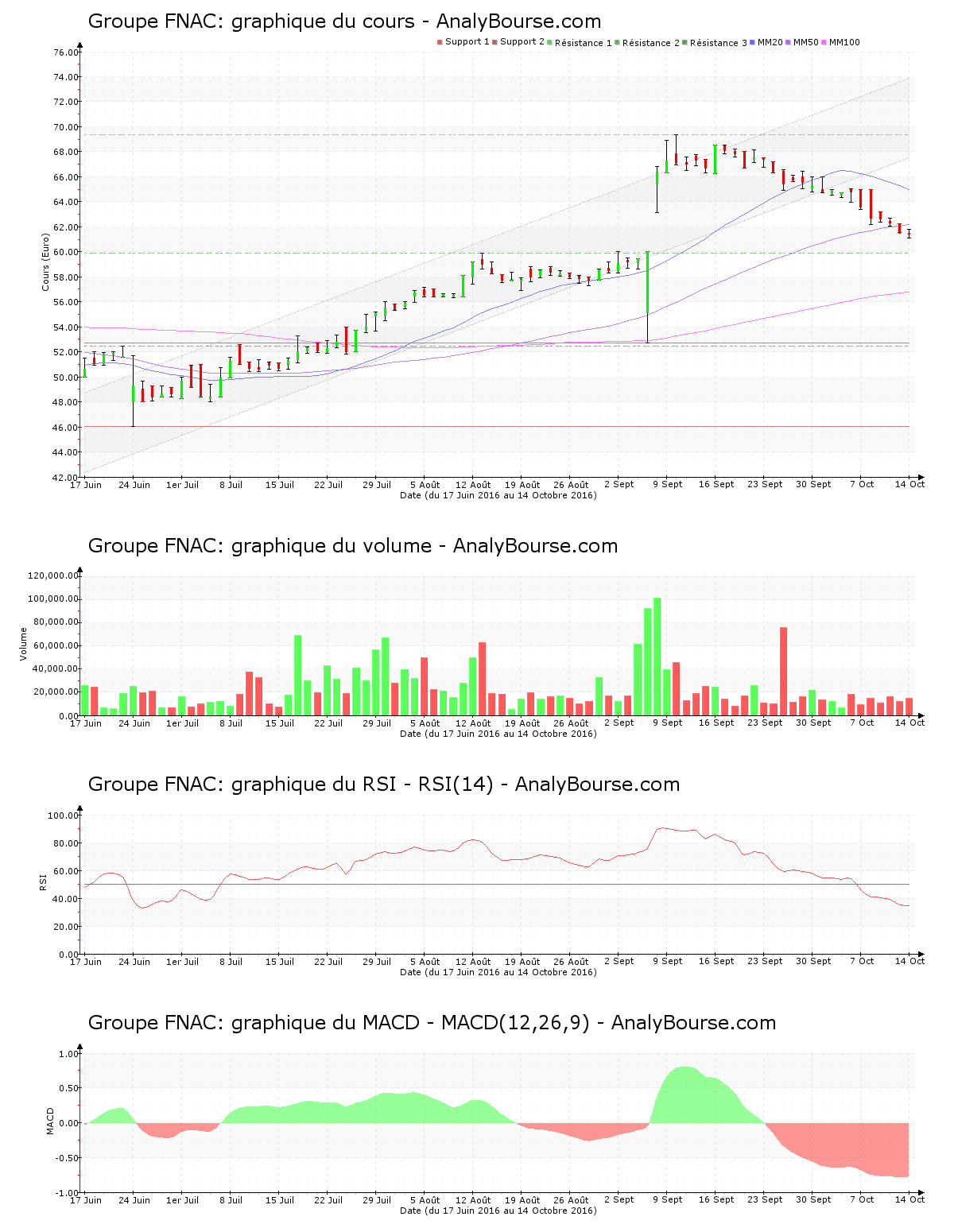The height and width of the screenshot is (1232, 954).
Task: Click the 20,000.00 value on volume axis
Action: [x=56, y=692]
